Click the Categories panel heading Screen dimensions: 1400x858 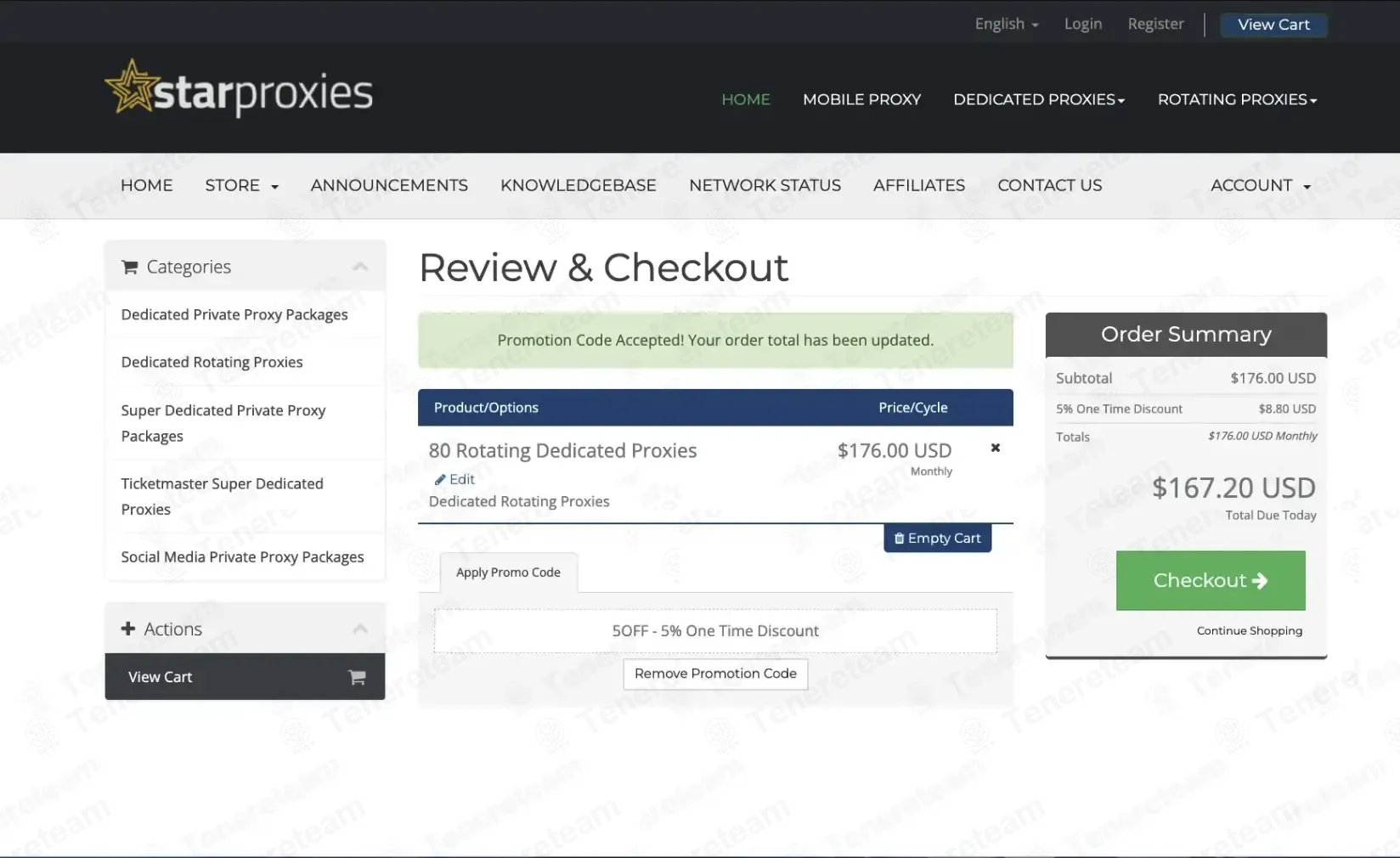189,267
